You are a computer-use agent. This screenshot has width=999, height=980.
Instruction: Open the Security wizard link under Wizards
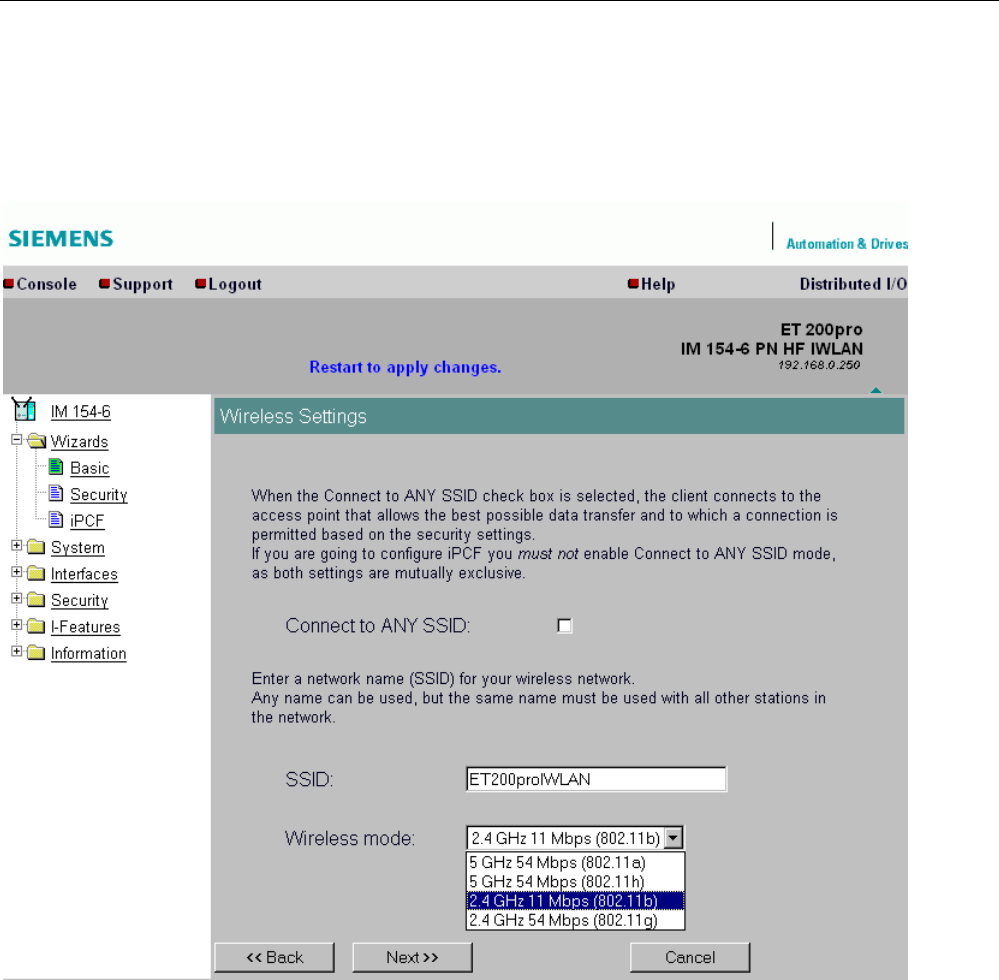pos(99,494)
